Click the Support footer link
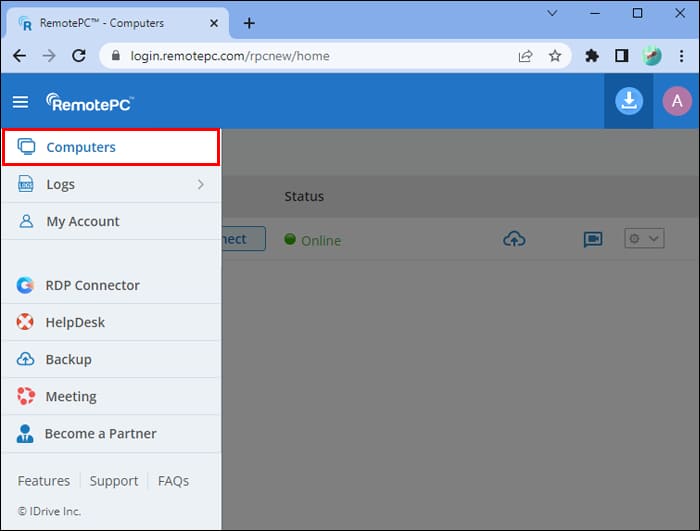 (114, 481)
